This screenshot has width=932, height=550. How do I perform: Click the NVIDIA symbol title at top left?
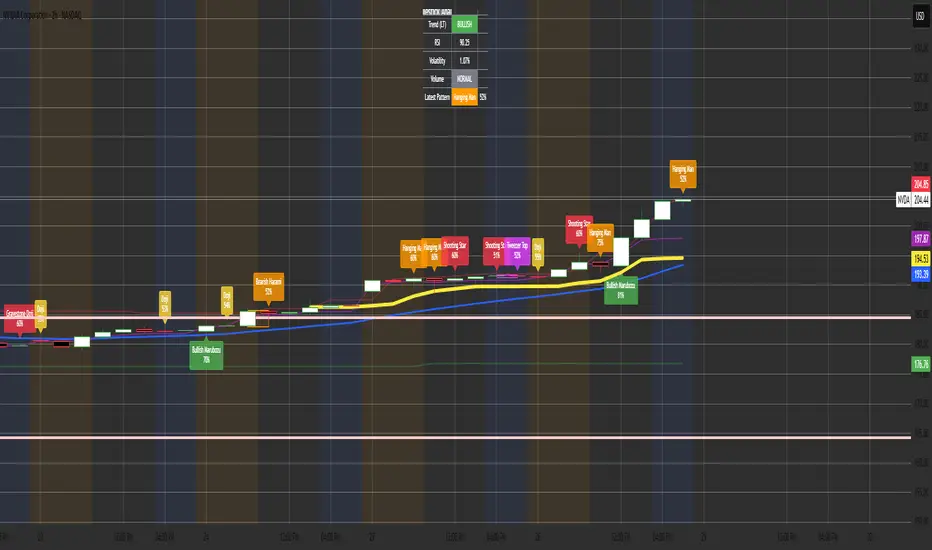pyautogui.click(x=42, y=15)
